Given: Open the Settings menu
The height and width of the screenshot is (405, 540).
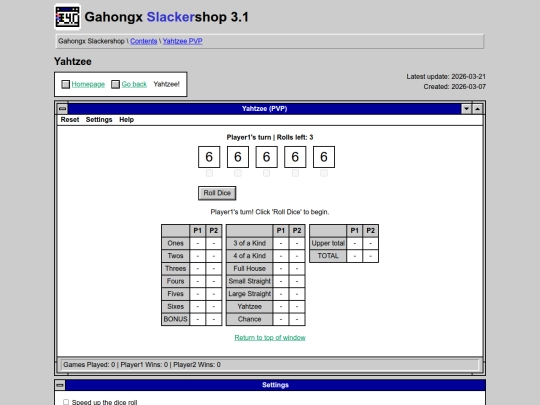Looking at the screenshot, I should [x=99, y=120].
